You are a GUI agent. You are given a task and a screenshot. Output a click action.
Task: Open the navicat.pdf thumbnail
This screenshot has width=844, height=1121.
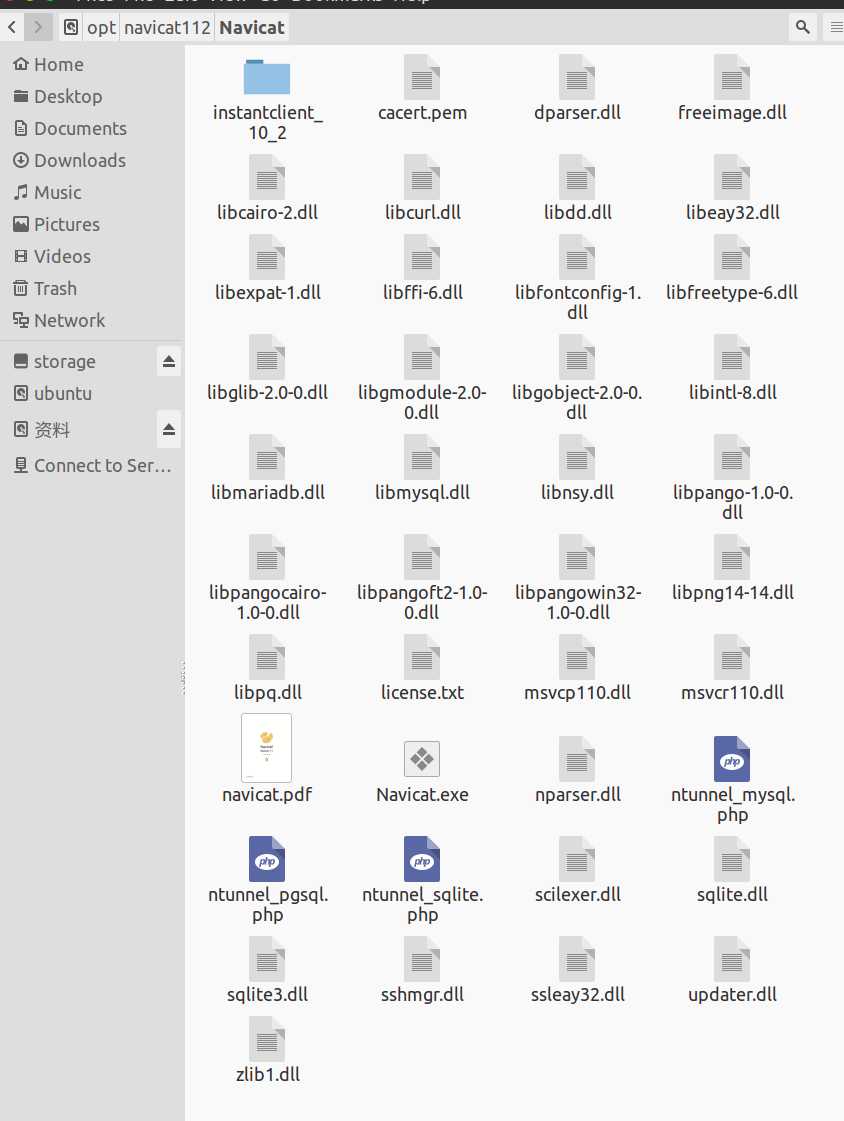pyautogui.click(x=267, y=748)
